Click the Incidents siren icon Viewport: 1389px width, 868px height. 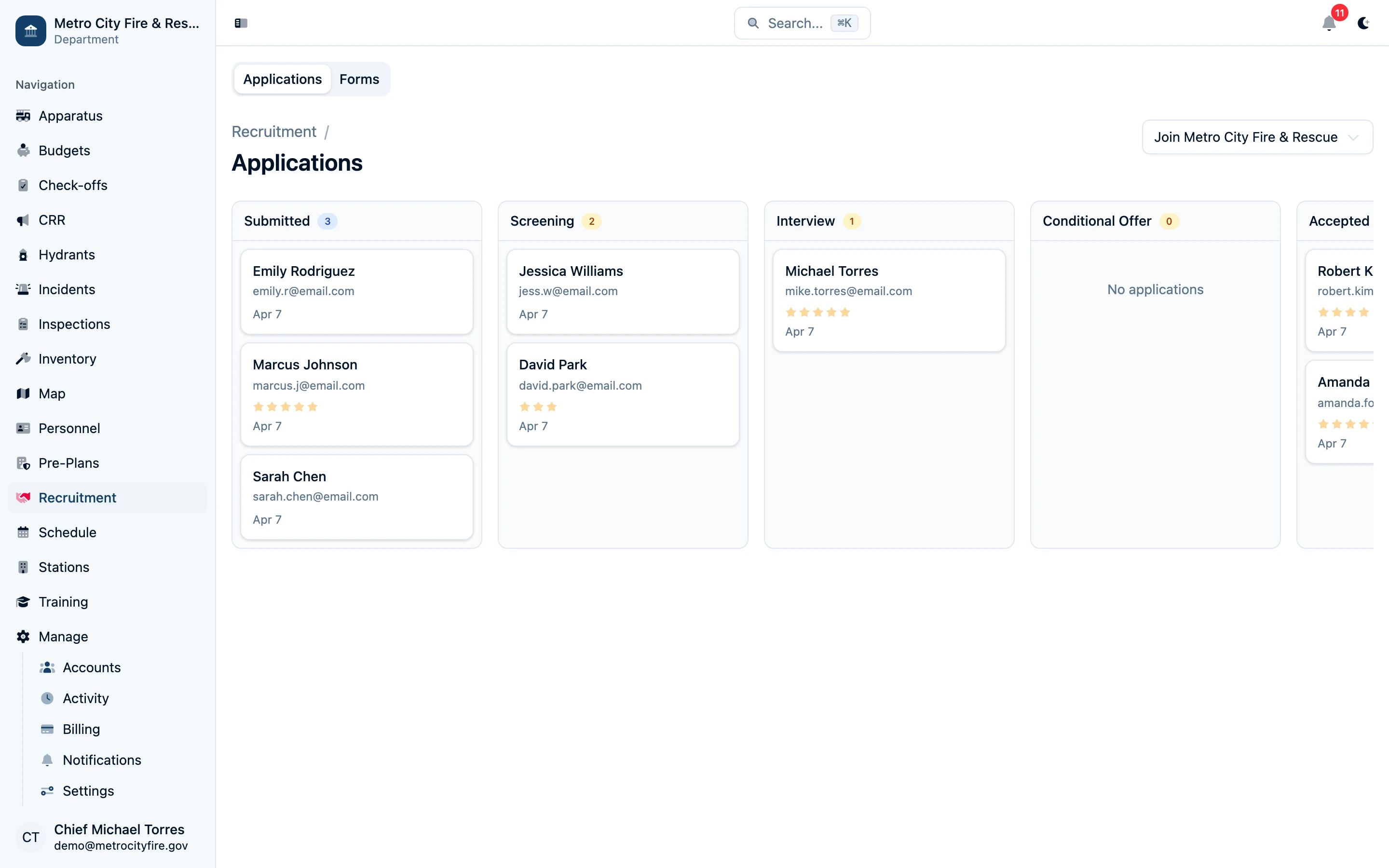pos(23,289)
